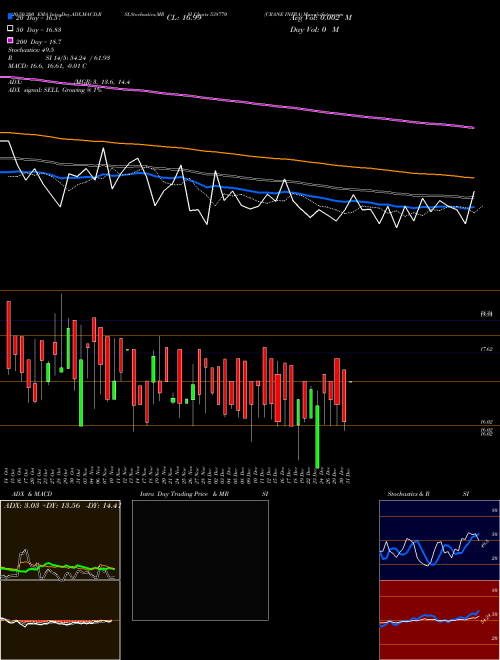Click the 17.62 price axis label
This screenshot has width=500, height=660.
pos(487,349)
